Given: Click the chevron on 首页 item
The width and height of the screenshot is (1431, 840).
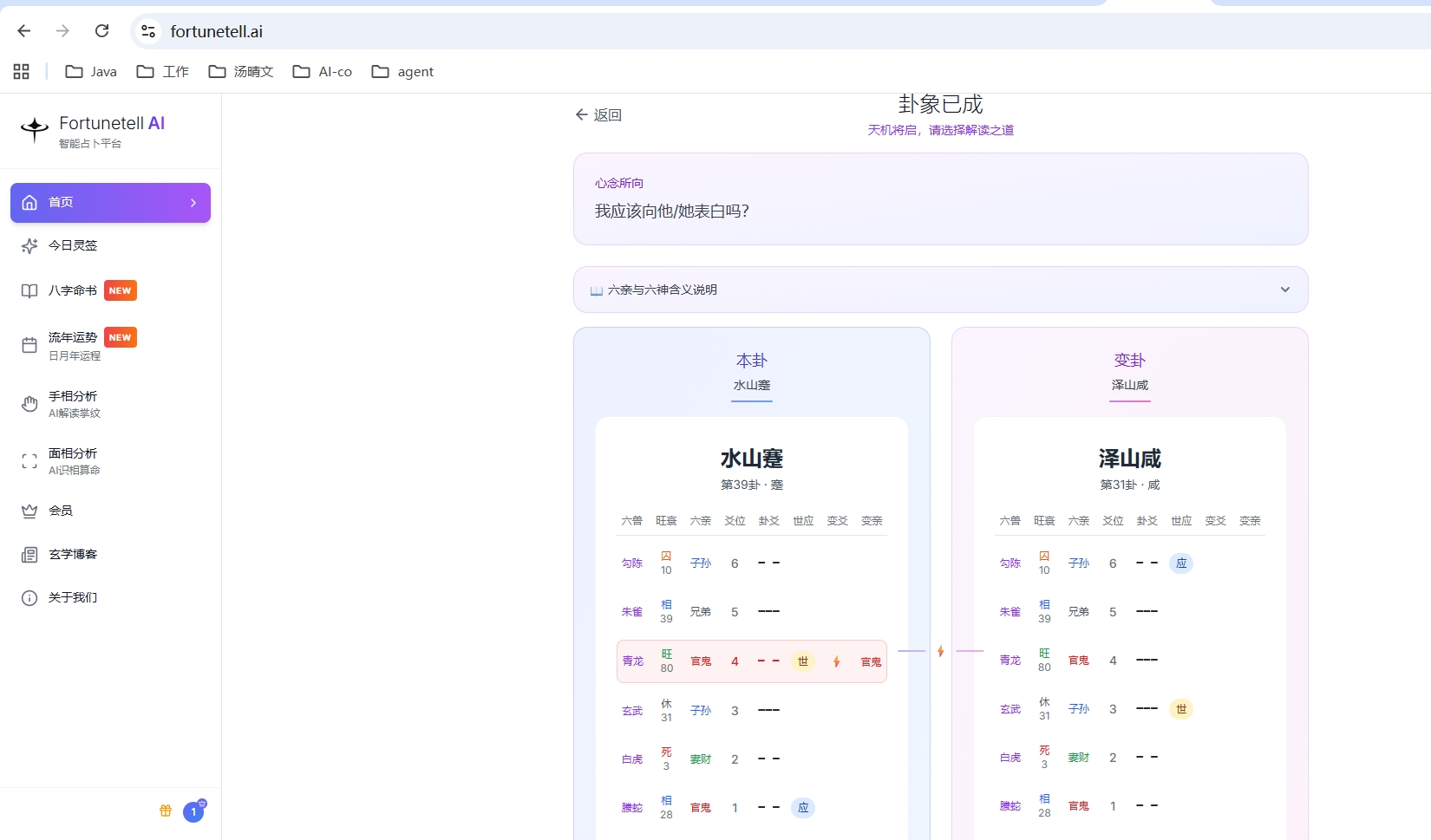Looking at the screenshot, I should point(193,203).
